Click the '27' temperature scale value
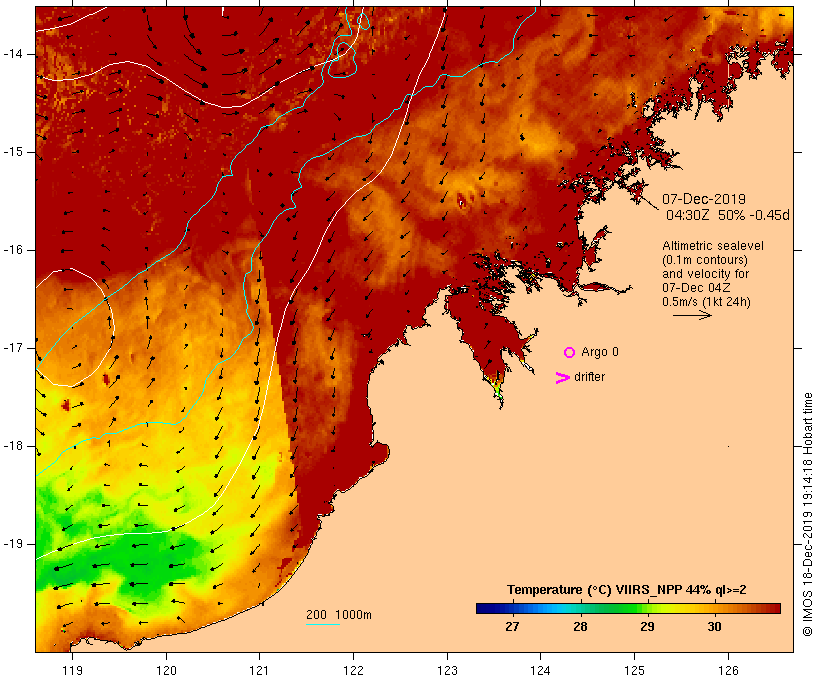The height and width of the screenshot is (680, 820). (512, 627)
